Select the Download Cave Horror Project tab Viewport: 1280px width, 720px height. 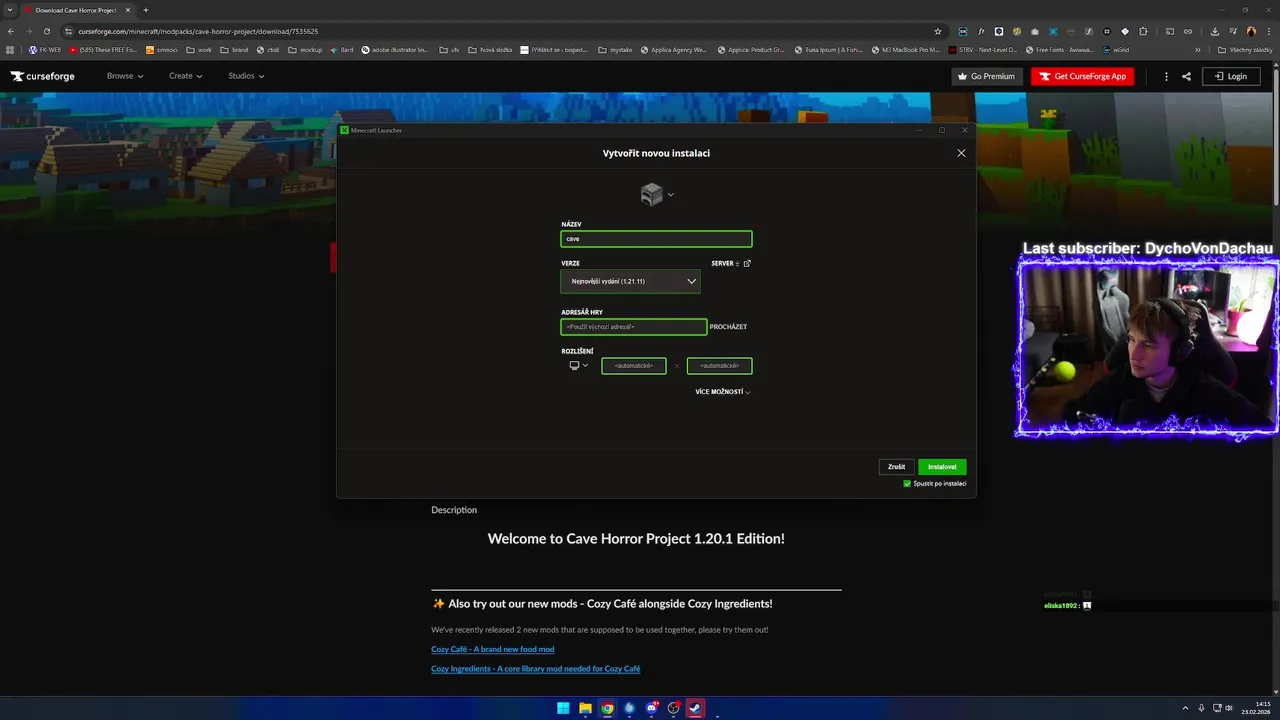[78, 10]
